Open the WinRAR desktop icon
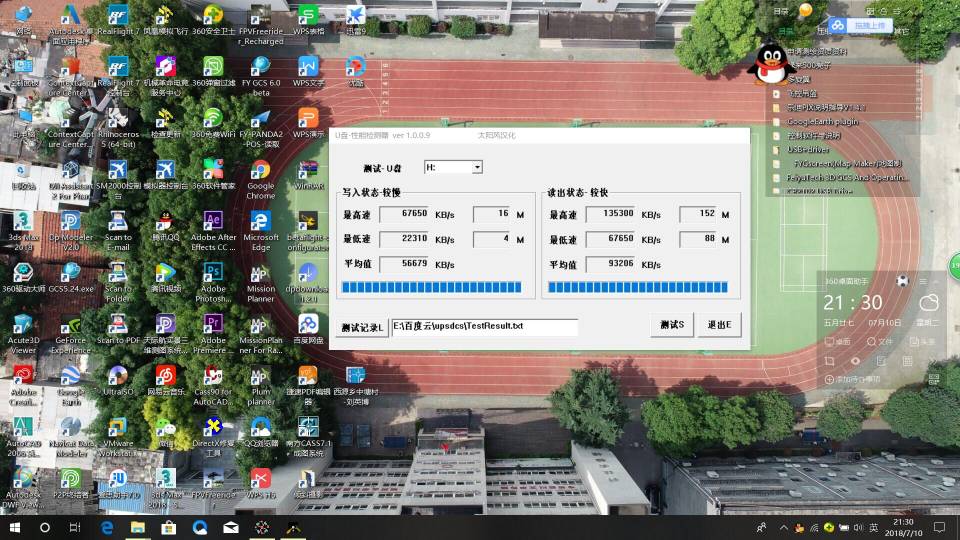Viewport: 960px width, 540px height. (308, 174)
